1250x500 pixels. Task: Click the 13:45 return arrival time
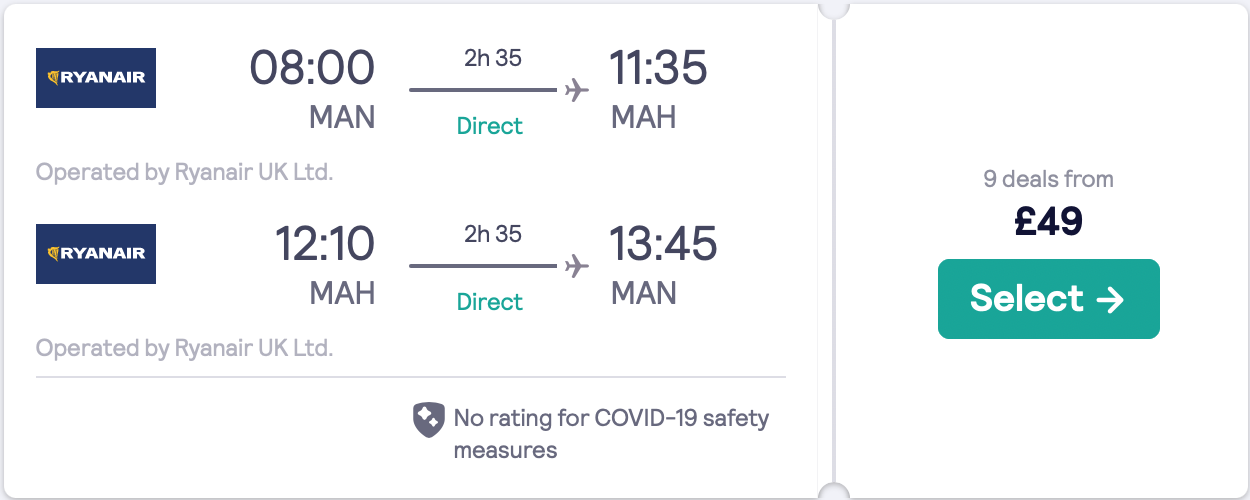tap(663, 244)
